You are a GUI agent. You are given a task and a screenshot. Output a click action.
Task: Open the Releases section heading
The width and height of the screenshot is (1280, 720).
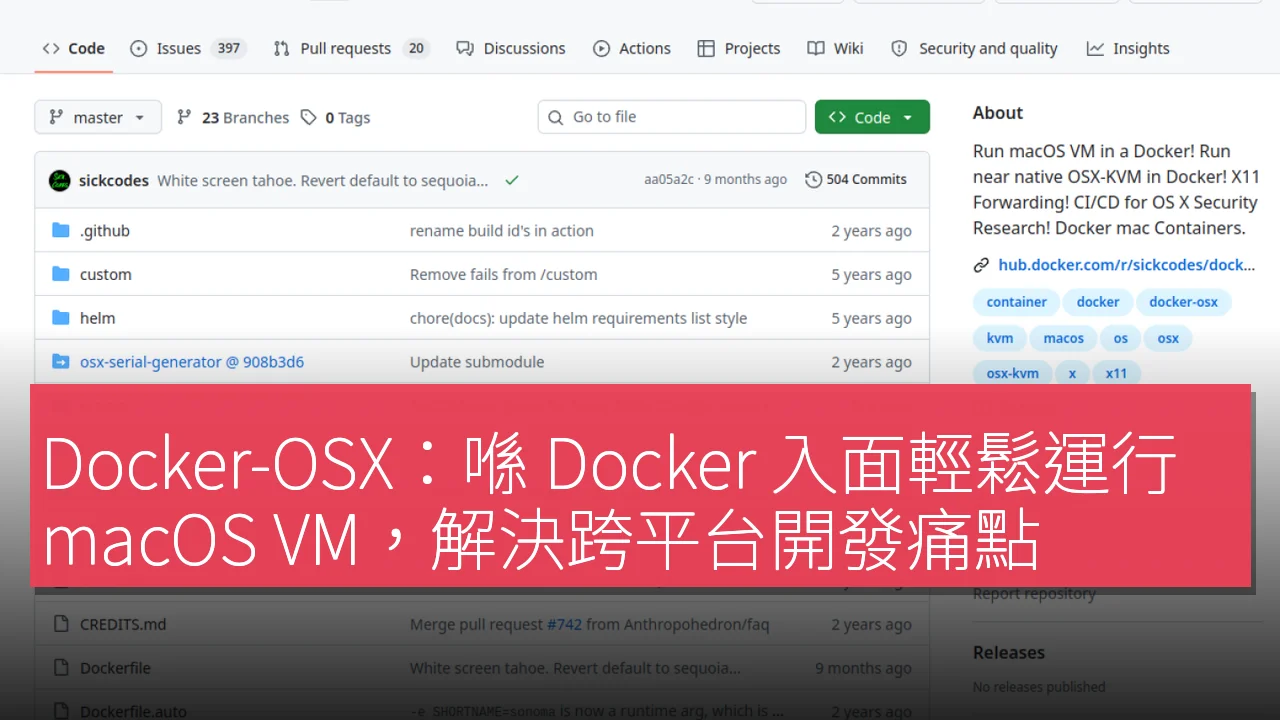click(1008, 652)
